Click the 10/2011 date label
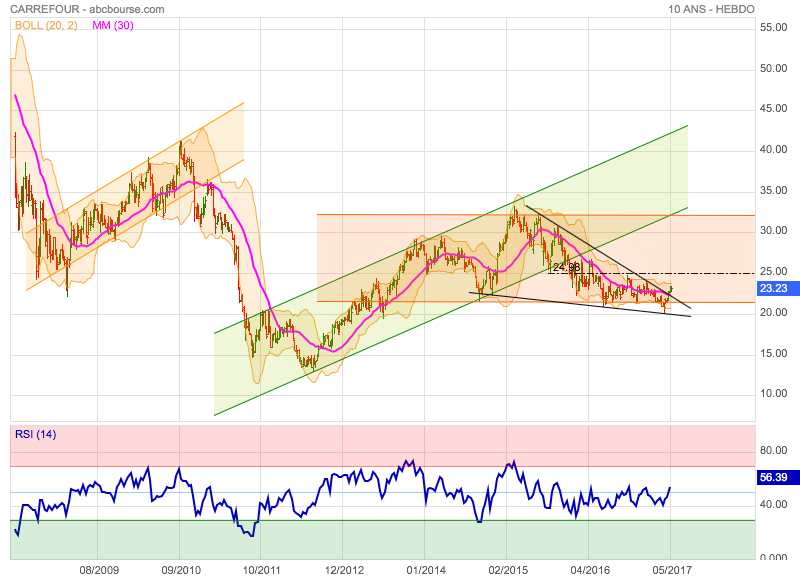This screenshot has height=580, width=800. (261, 570)
